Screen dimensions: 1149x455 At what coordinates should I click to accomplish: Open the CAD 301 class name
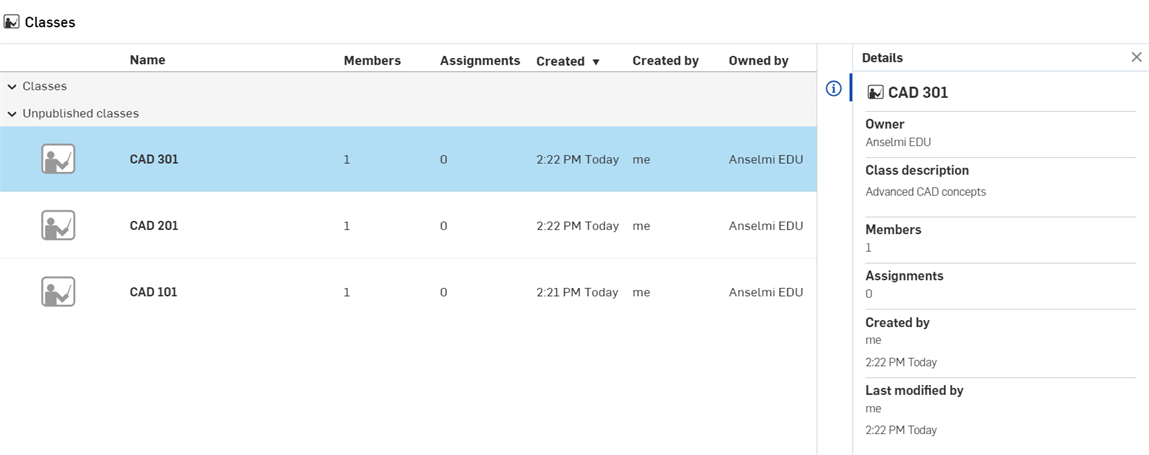154,159
